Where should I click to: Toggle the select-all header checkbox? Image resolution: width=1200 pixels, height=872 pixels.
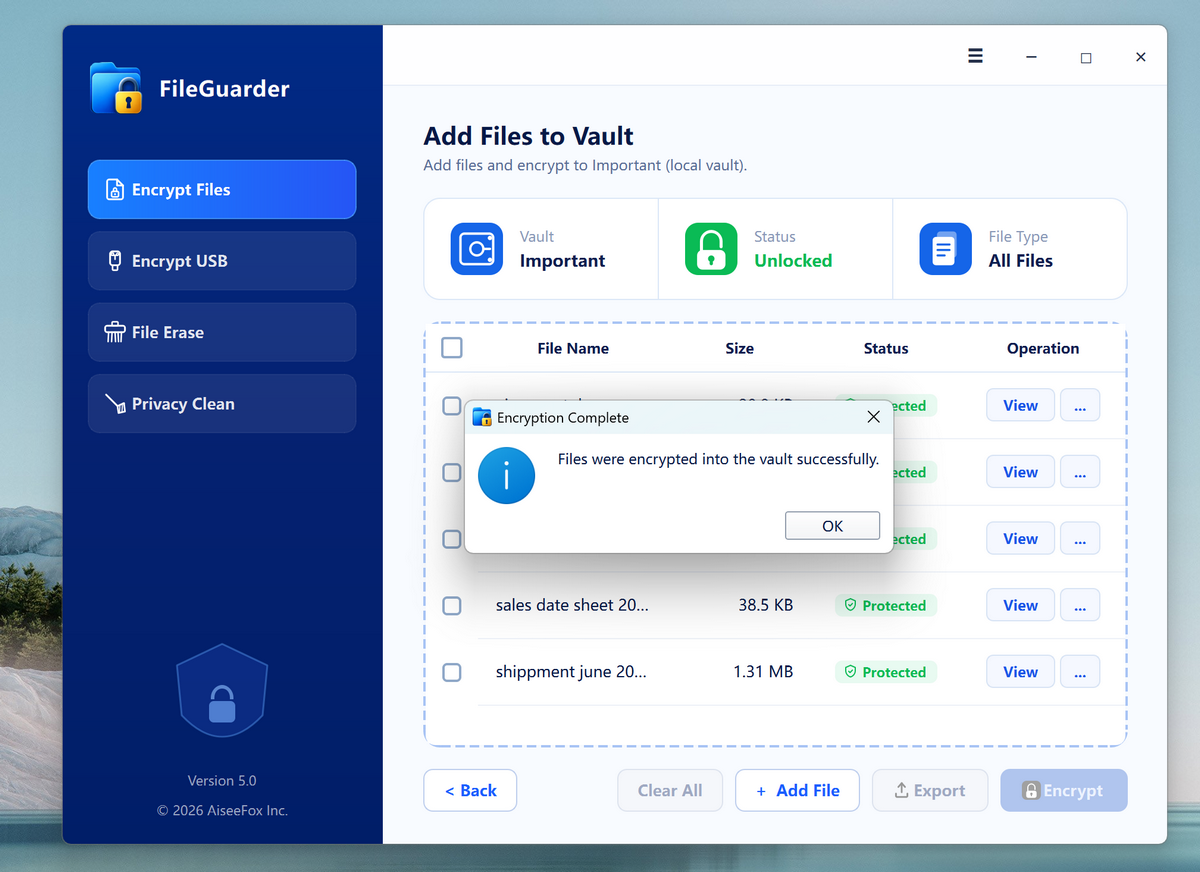pos(452,348)
